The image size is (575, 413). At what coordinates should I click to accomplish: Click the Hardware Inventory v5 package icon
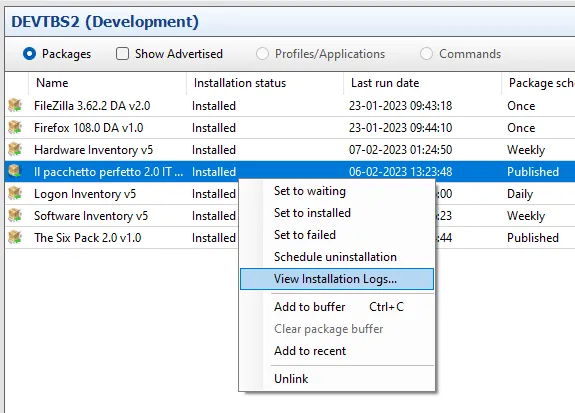point(15,149)
